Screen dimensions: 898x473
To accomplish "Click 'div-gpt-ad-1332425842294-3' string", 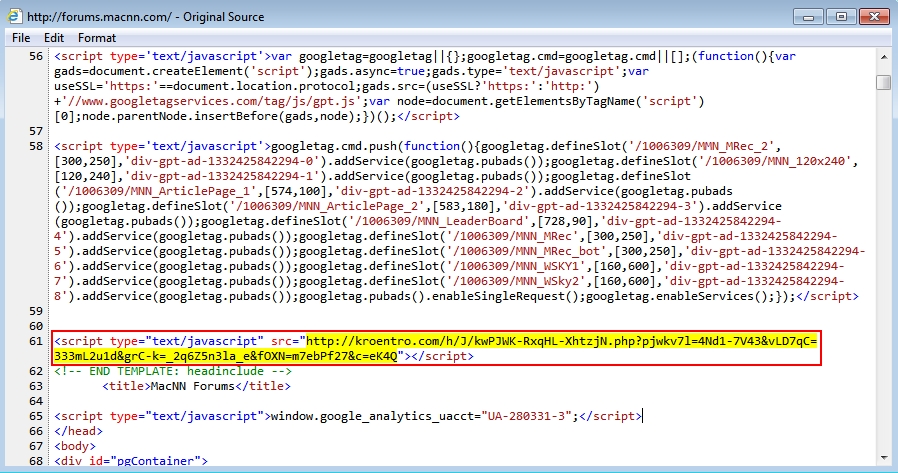I will point(600,206).
